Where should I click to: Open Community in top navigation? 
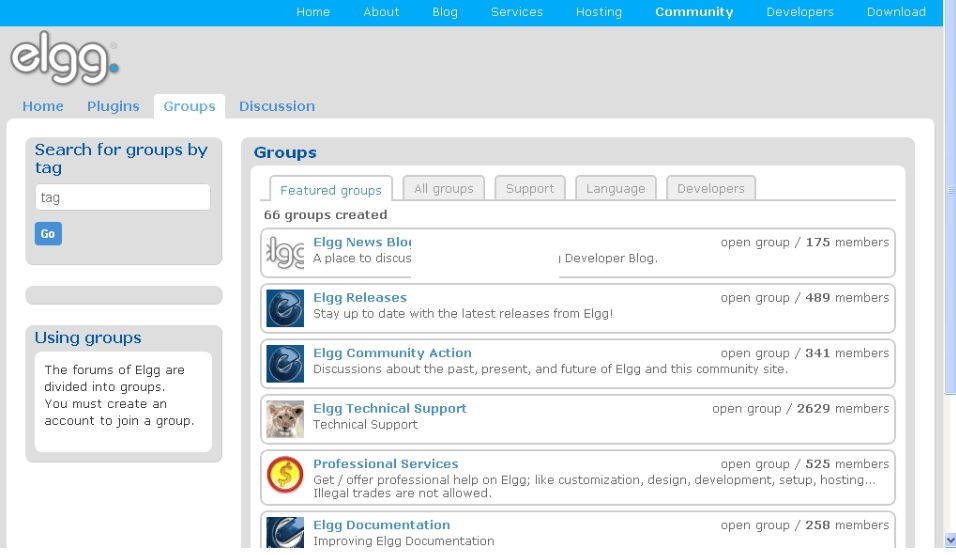[x=694, y=12]
